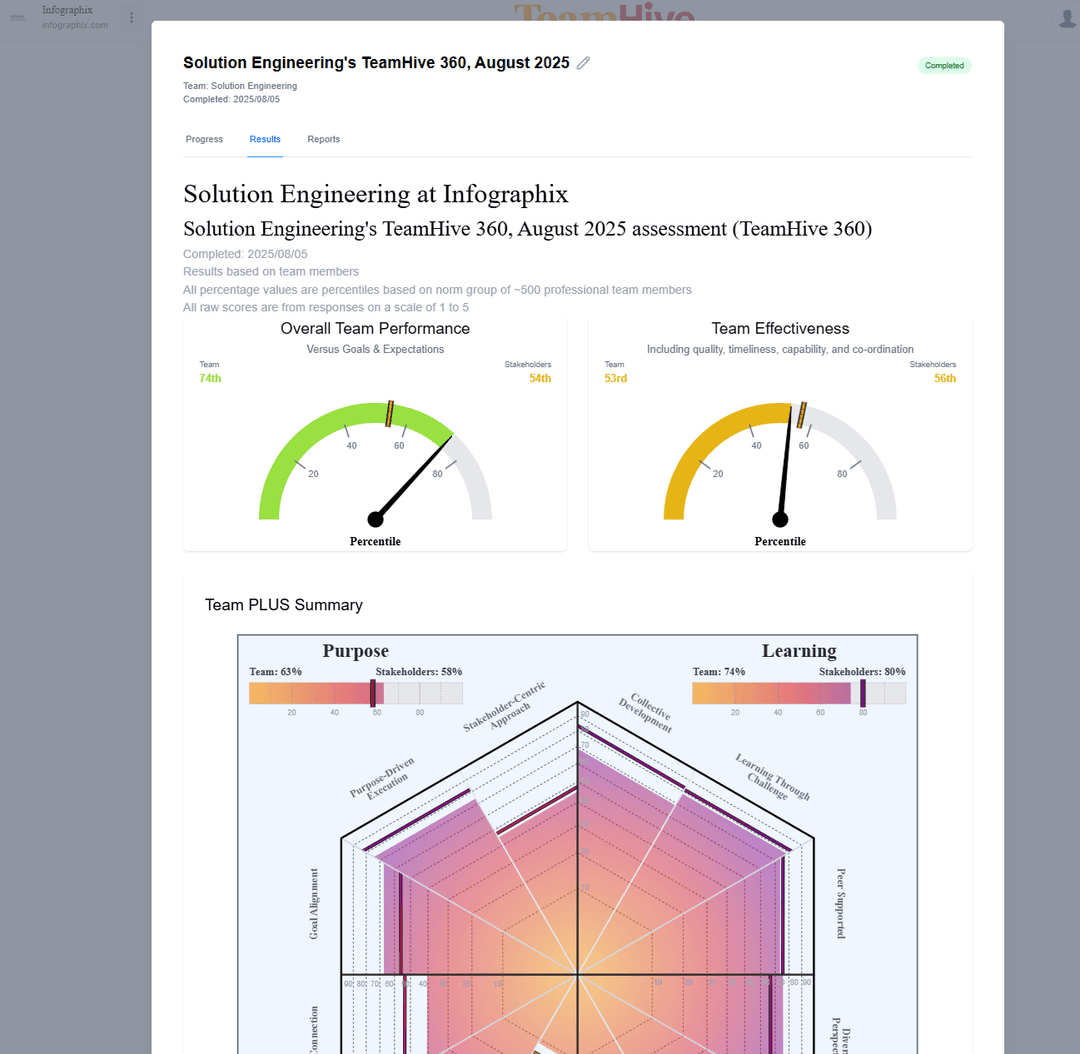Open the title edit pencil icon

coord(583,62)
